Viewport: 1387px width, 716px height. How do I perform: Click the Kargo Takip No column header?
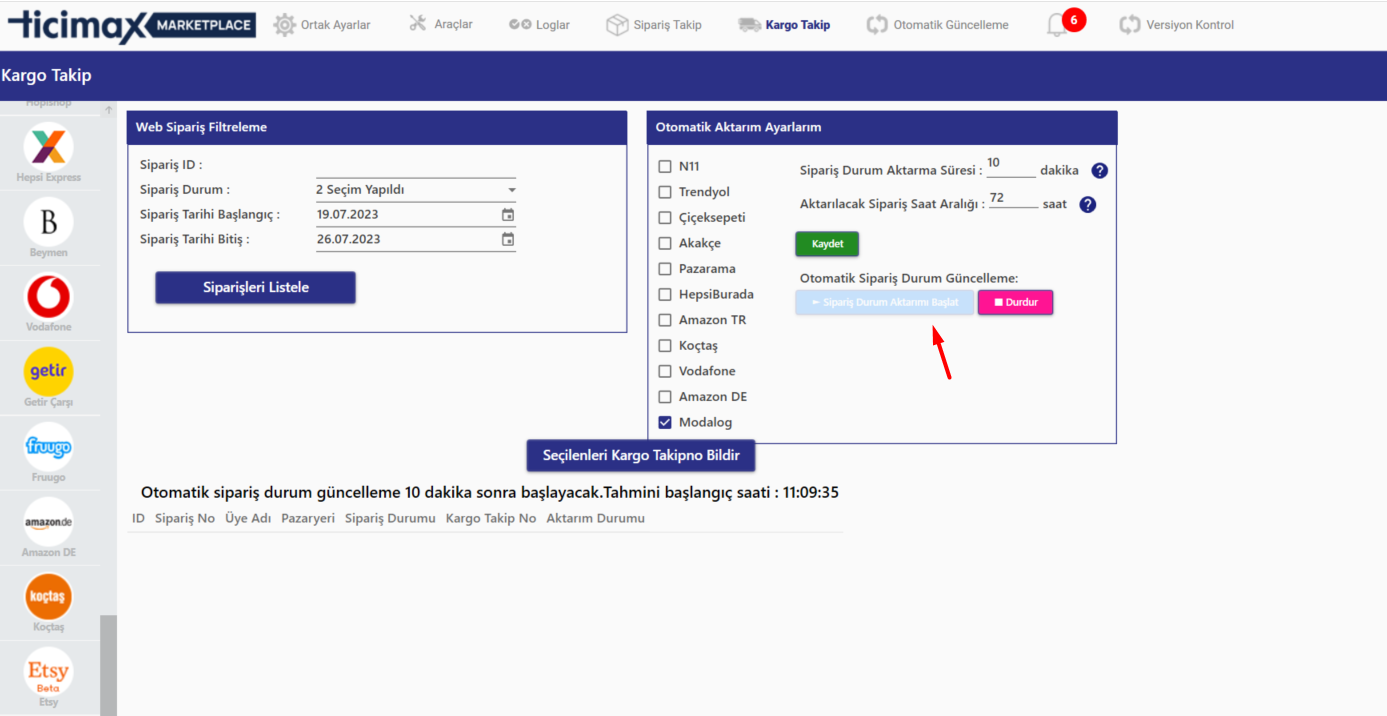[x=491, y=519]
